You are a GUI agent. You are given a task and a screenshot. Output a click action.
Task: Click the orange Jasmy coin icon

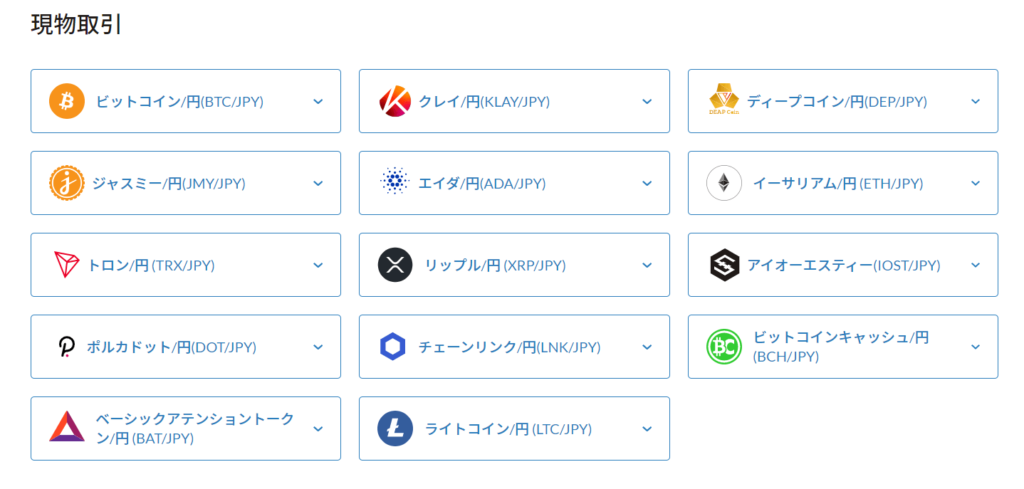(x=67, y=183)
